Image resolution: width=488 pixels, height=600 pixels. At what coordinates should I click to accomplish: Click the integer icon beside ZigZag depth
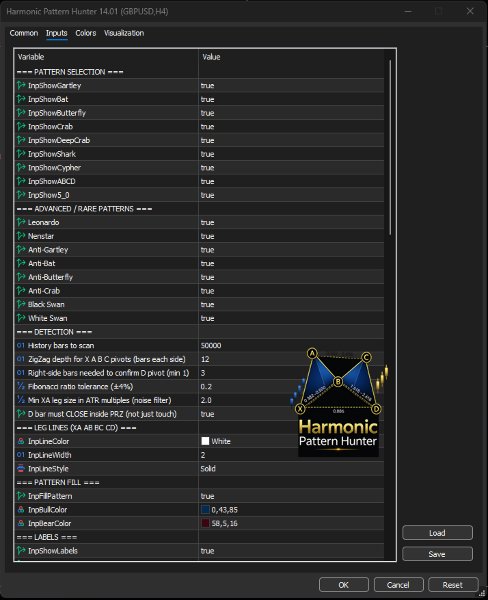pos(21,359)
